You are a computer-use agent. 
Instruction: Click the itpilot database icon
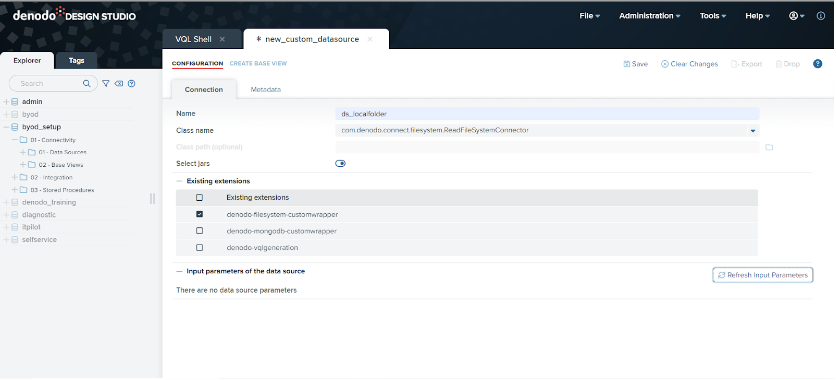click(x=15, y=227)
